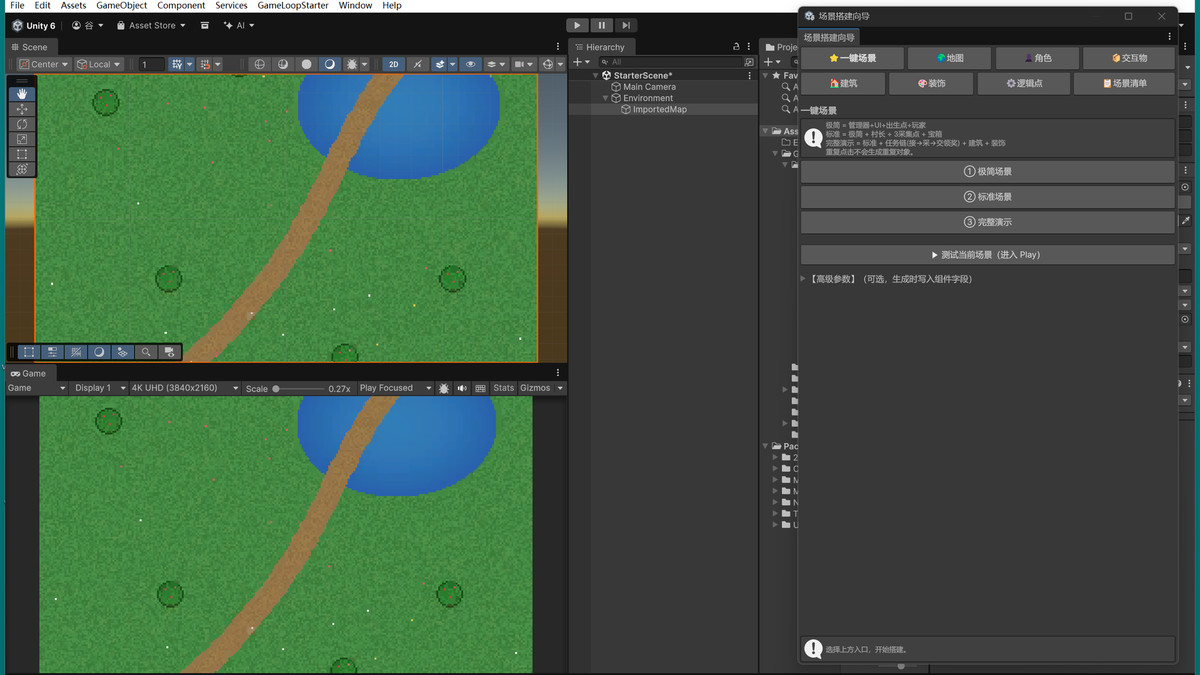This screenshot has height=675, width=1200.
Task: Click the Game view keyboard shortcuts icon
Action: pos(480,388)
